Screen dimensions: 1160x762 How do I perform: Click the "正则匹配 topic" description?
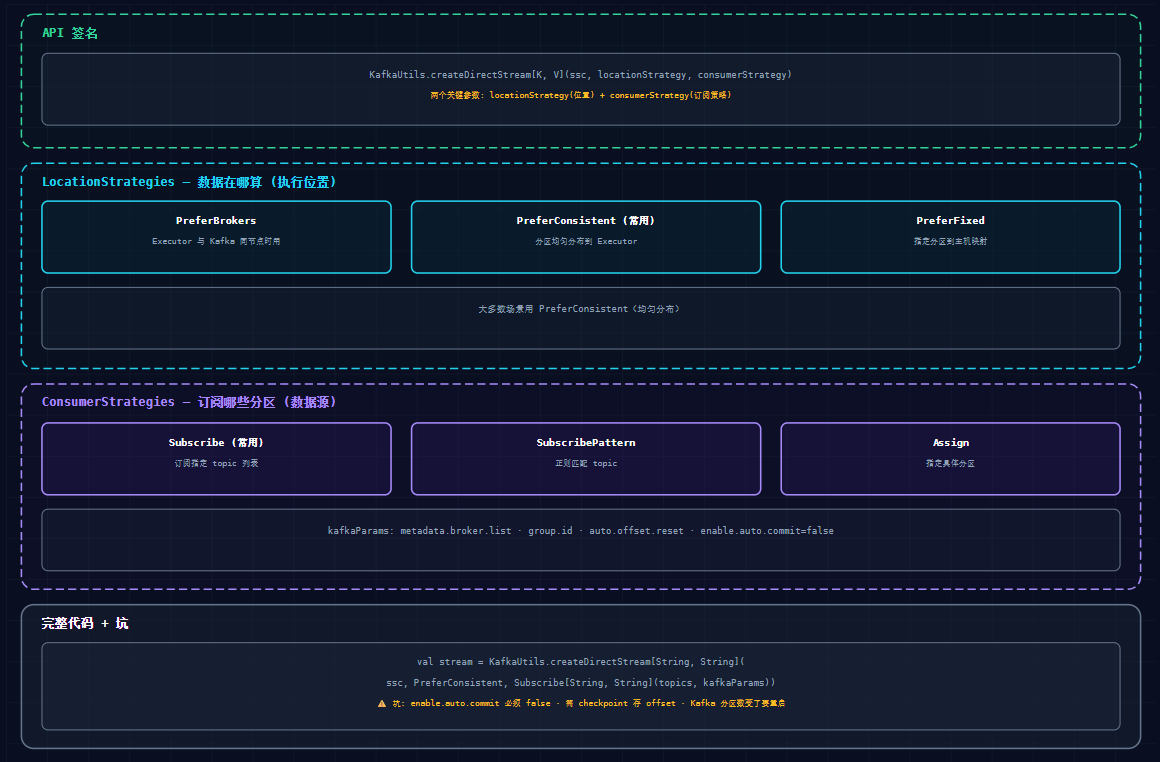[586, 463]
